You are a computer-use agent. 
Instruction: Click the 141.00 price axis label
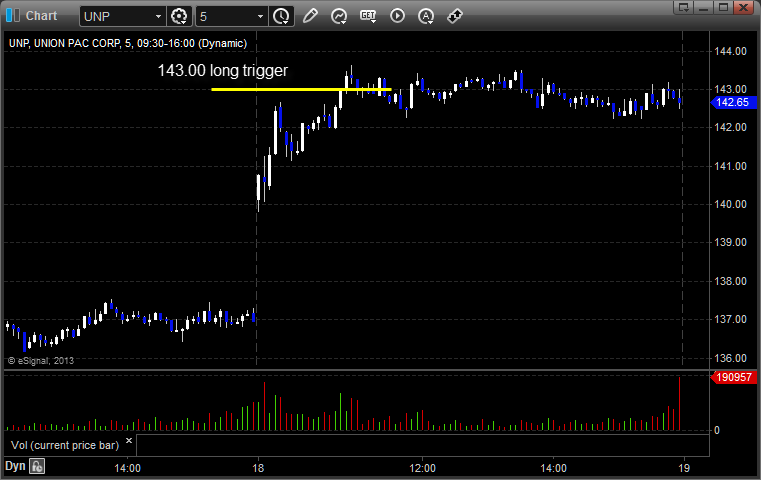coord(730,166)
